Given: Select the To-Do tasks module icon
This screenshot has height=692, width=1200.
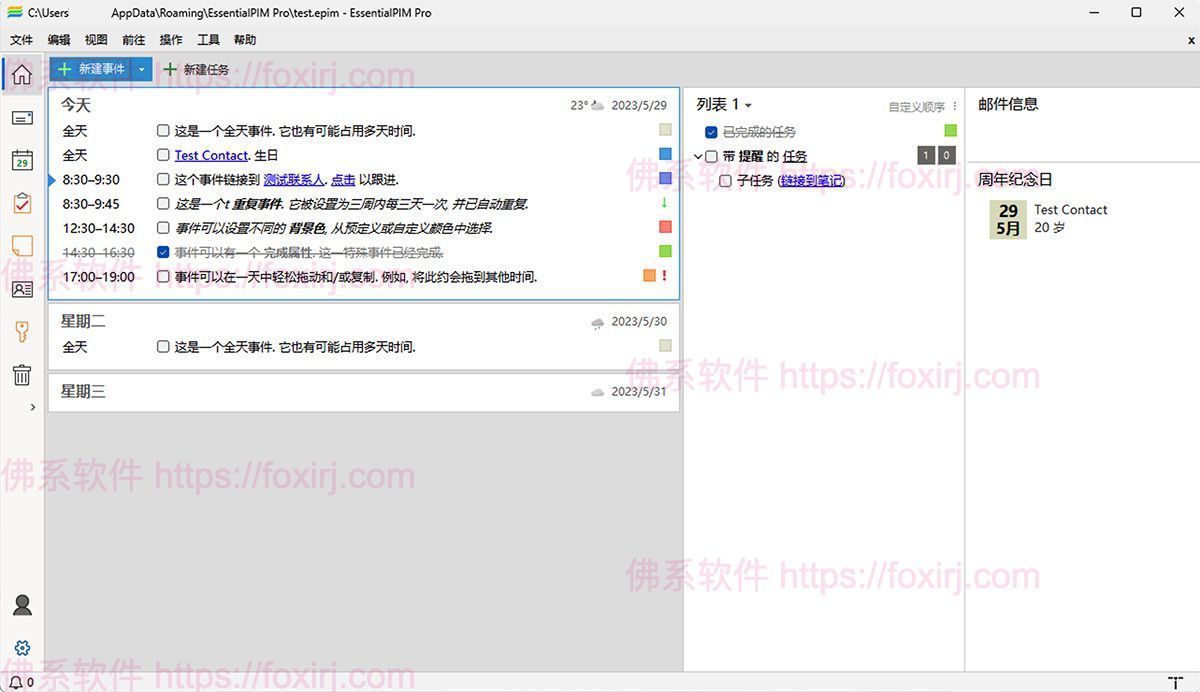Looking at the screenshot, I should (x=20, y=203).
